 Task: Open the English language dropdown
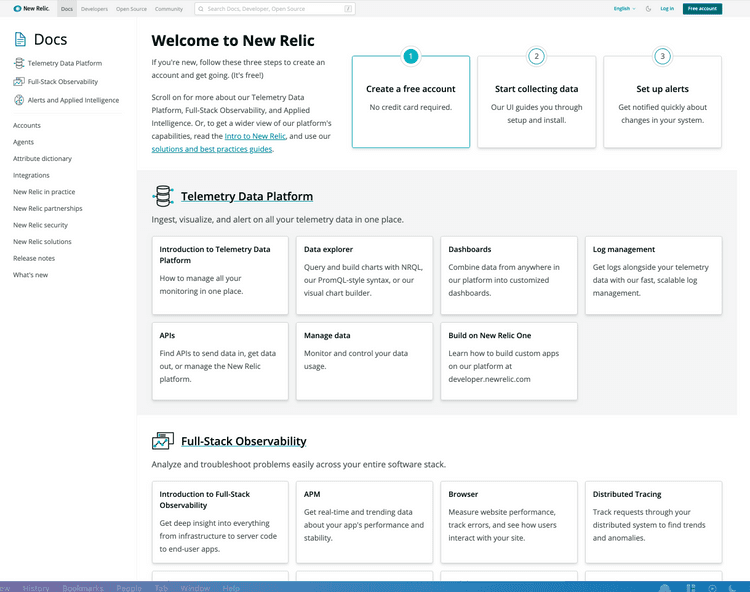coord(624,8)
